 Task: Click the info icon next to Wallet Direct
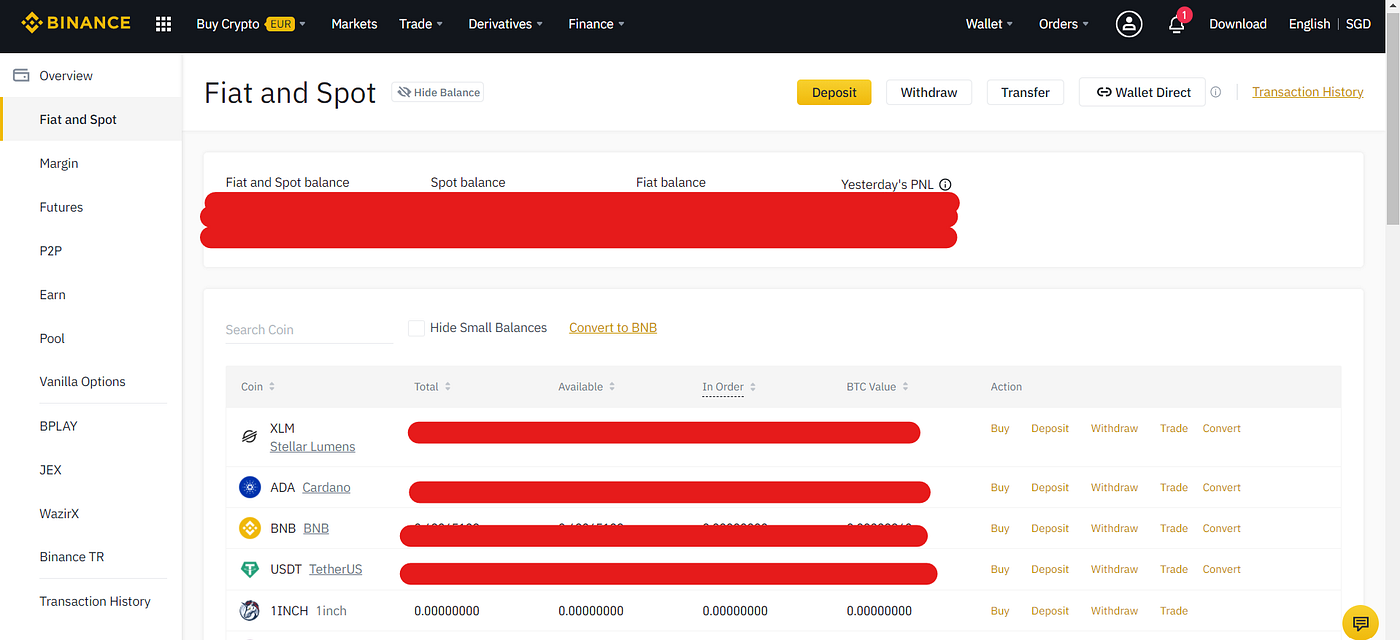(x=1216, y=92)
